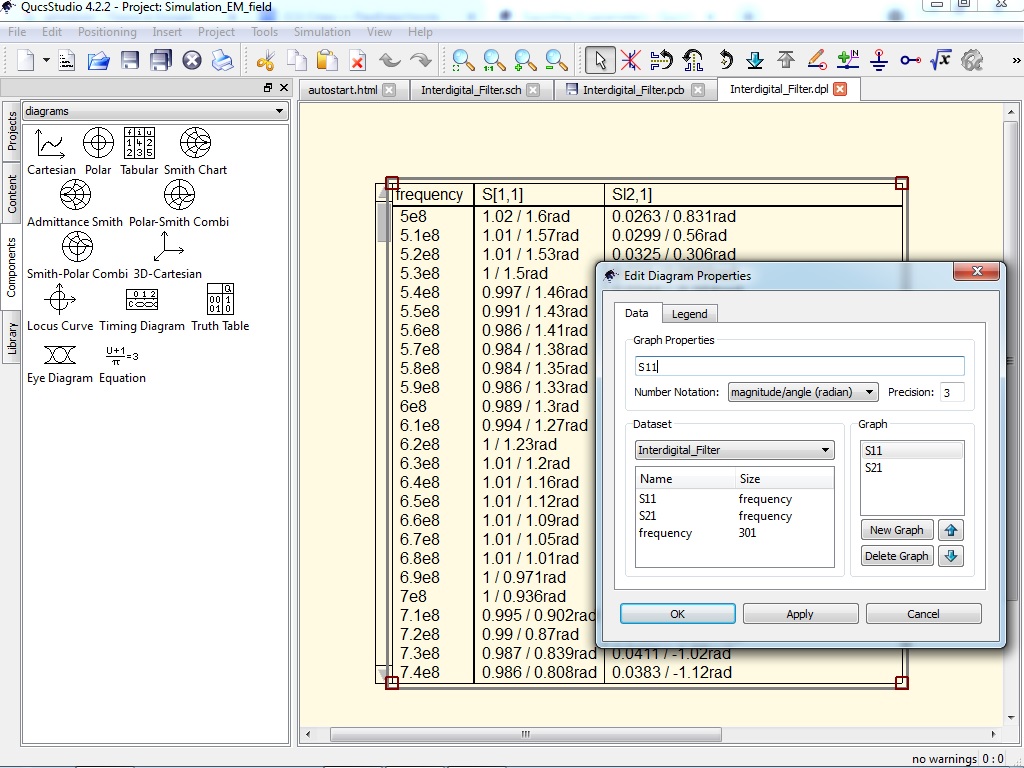Click the zoom to fit magnifier icon
The image size is (1024, 768).
pyautogui.click(x=463, y=61)
